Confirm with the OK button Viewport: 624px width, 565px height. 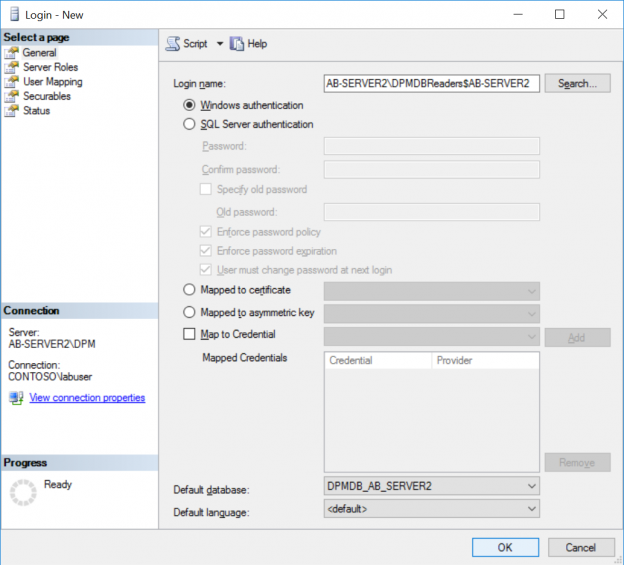click(x=505, y=547)
